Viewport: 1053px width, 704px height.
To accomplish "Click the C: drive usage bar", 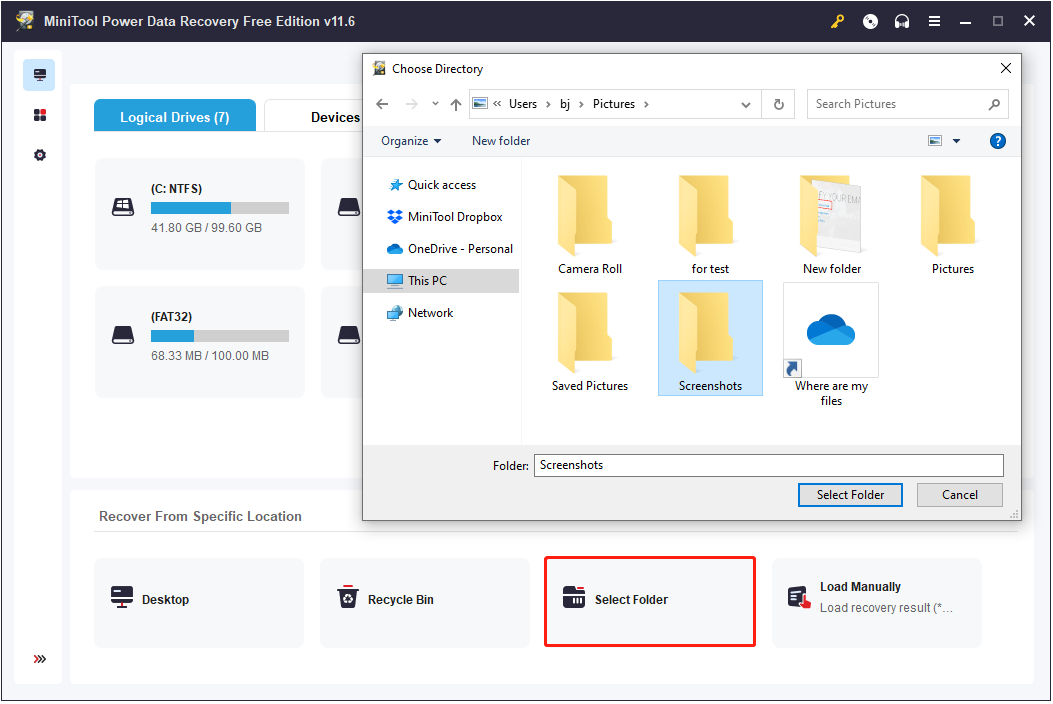I will point(220,208).
